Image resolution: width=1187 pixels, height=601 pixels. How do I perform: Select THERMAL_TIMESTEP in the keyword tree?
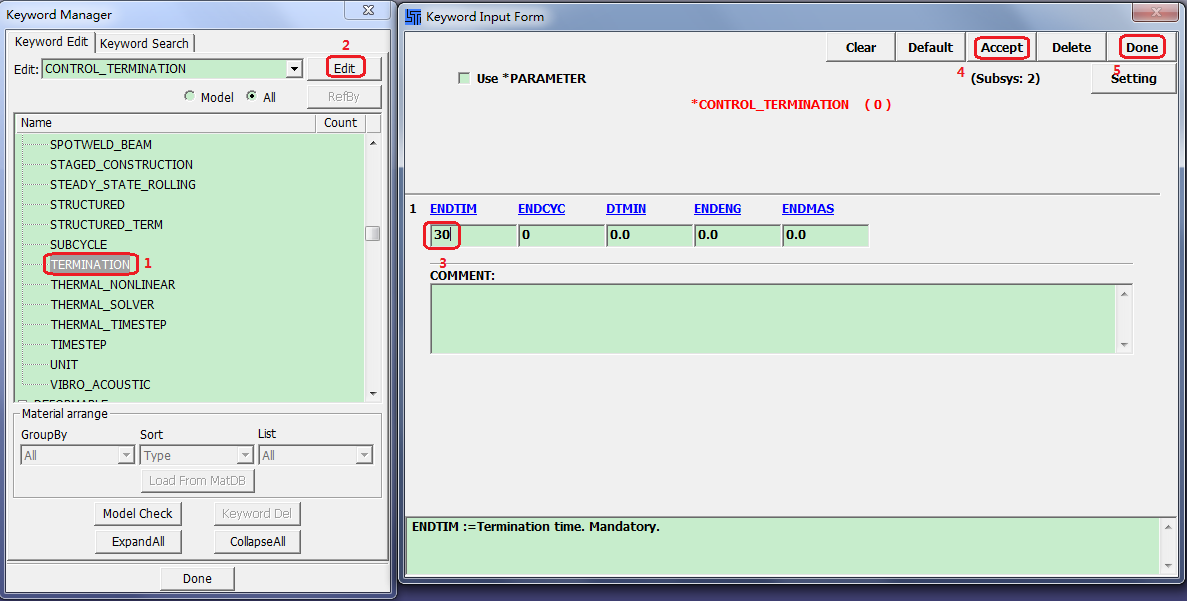click(x=108, y=325)
